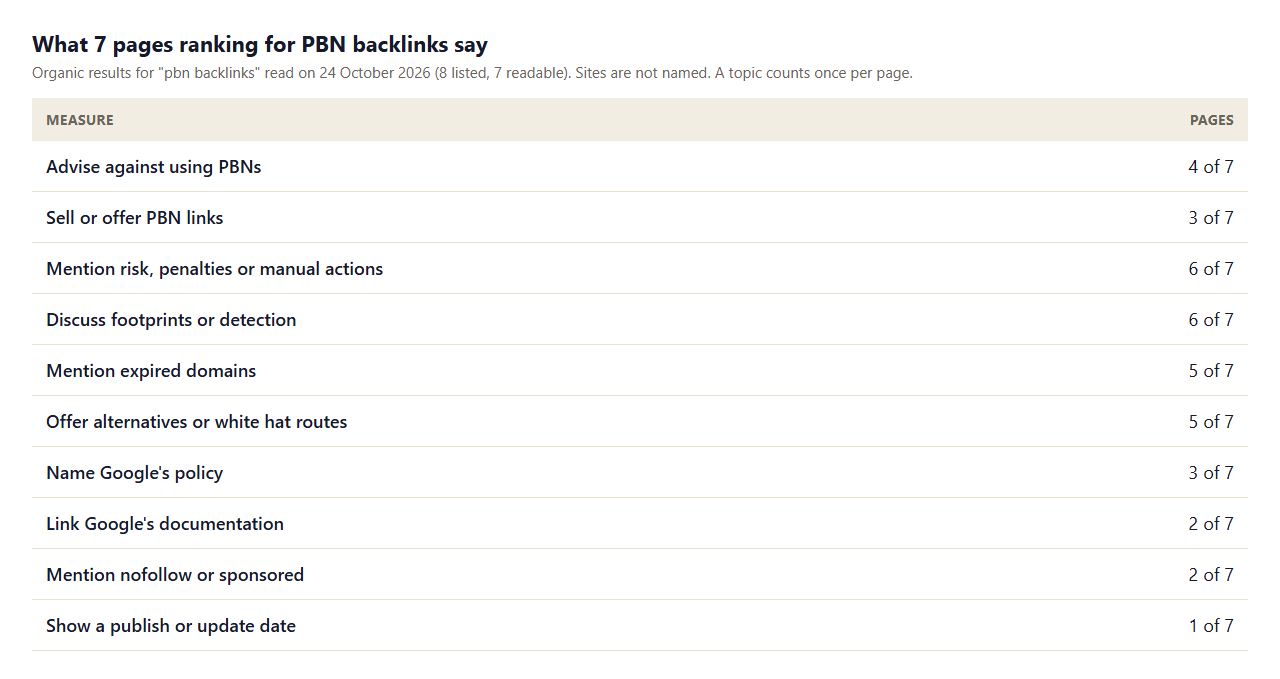The height and width of the screenshot is (679, 1280).
Task: Select the 'Advise against using PBNs' row label
Action: [x=154, y=167]
